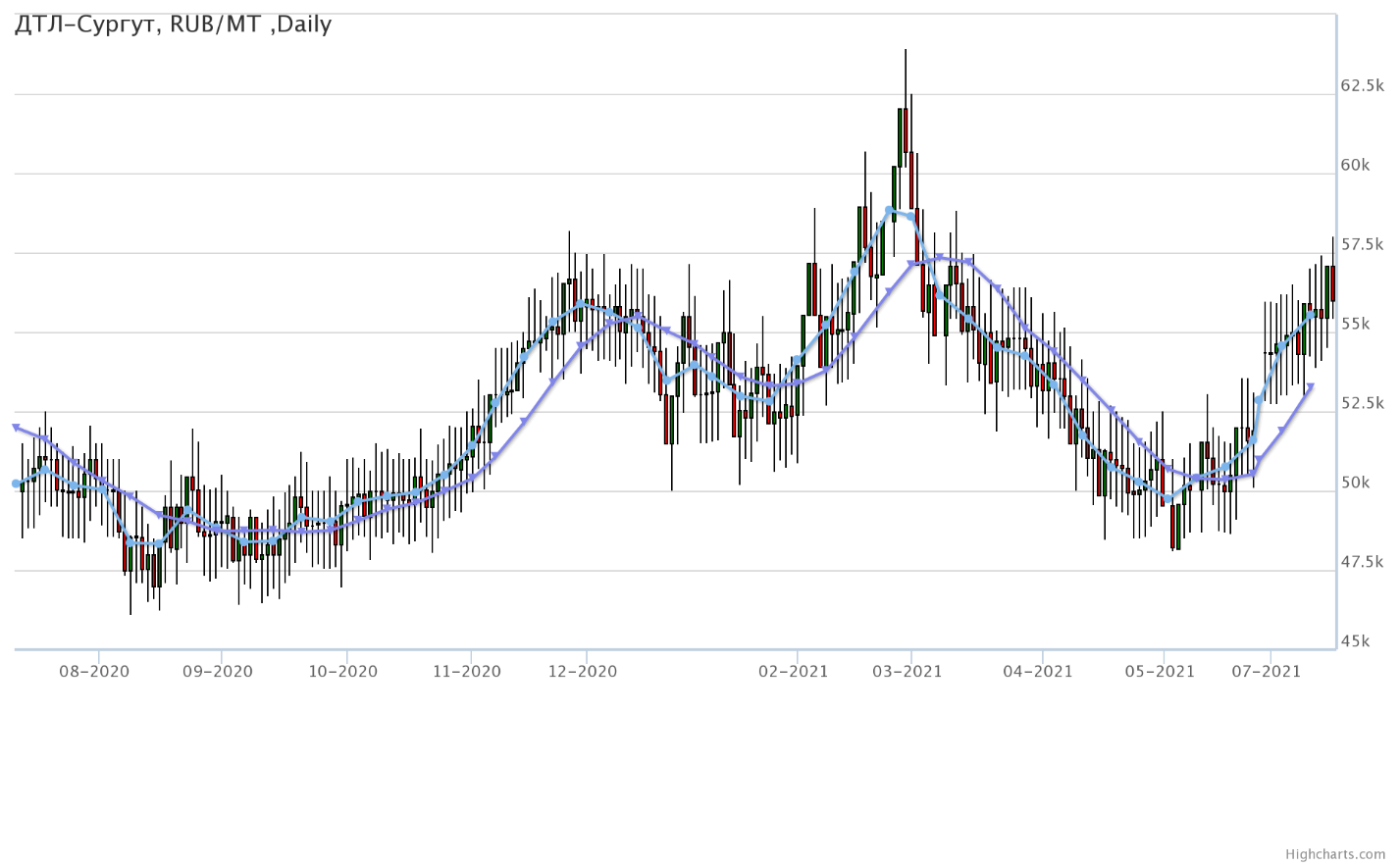Click the 08-2020 x-axis date label
This screenshot has width=1400, height=866.
94,672
